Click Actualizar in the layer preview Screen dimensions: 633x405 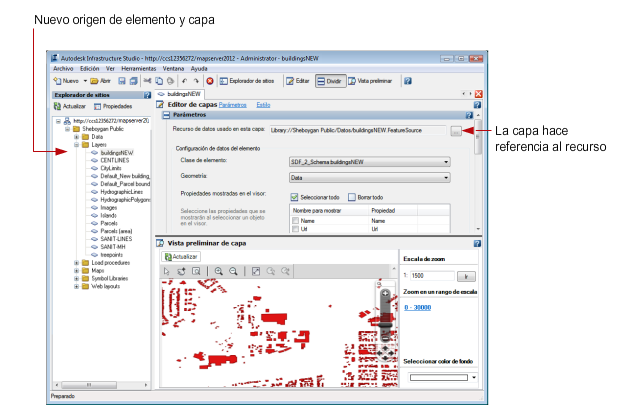tap(181, 256)
